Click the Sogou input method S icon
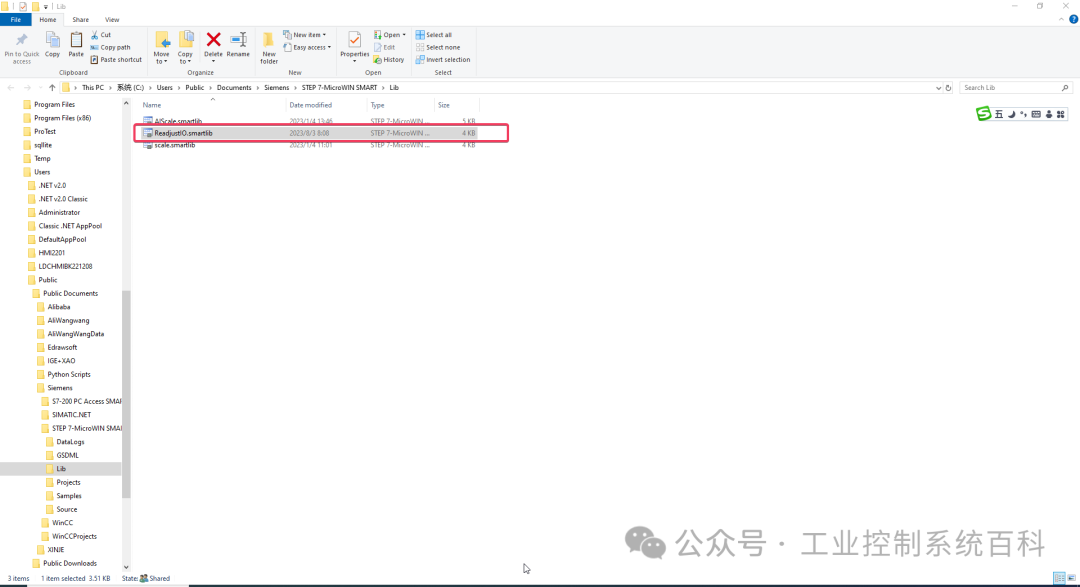Image resolution: width=1080 pixels, height=587 pixels. 984,114
